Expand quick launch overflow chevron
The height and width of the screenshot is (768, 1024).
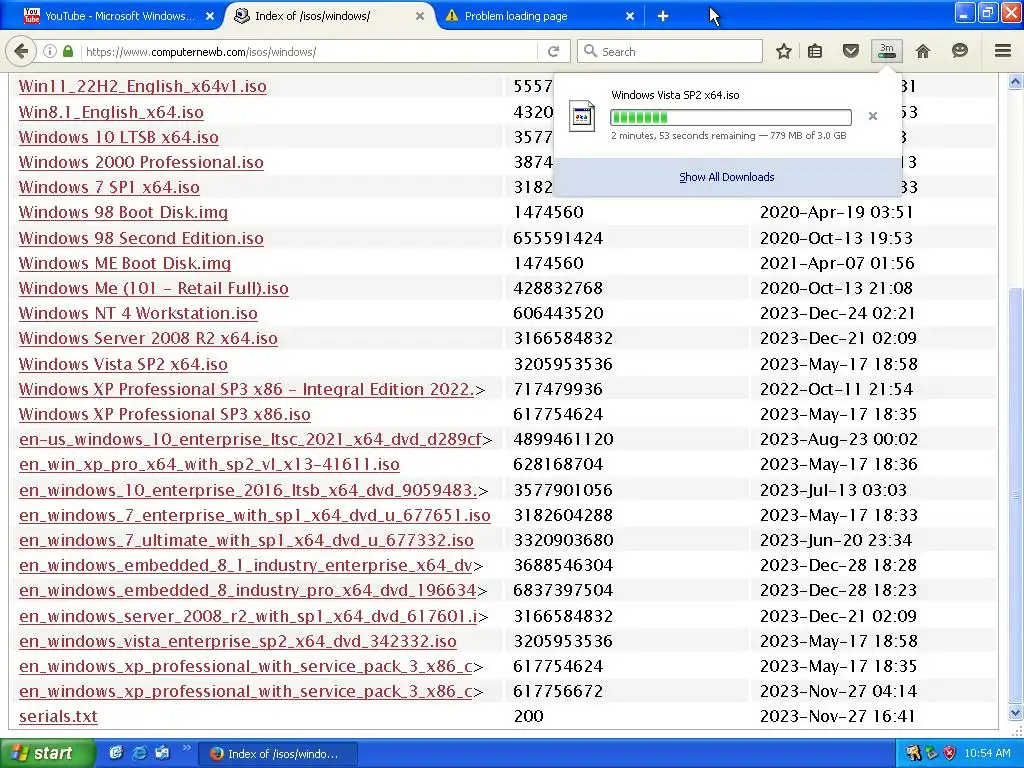[x=186, y=748]
